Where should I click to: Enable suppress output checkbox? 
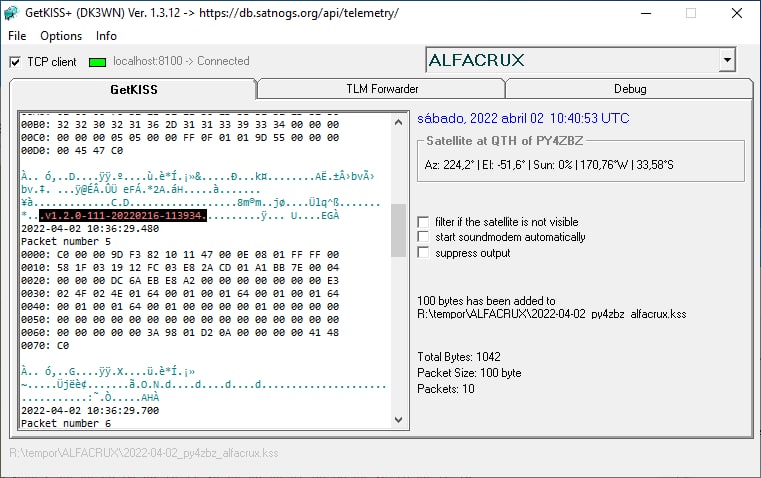point(423,253)
